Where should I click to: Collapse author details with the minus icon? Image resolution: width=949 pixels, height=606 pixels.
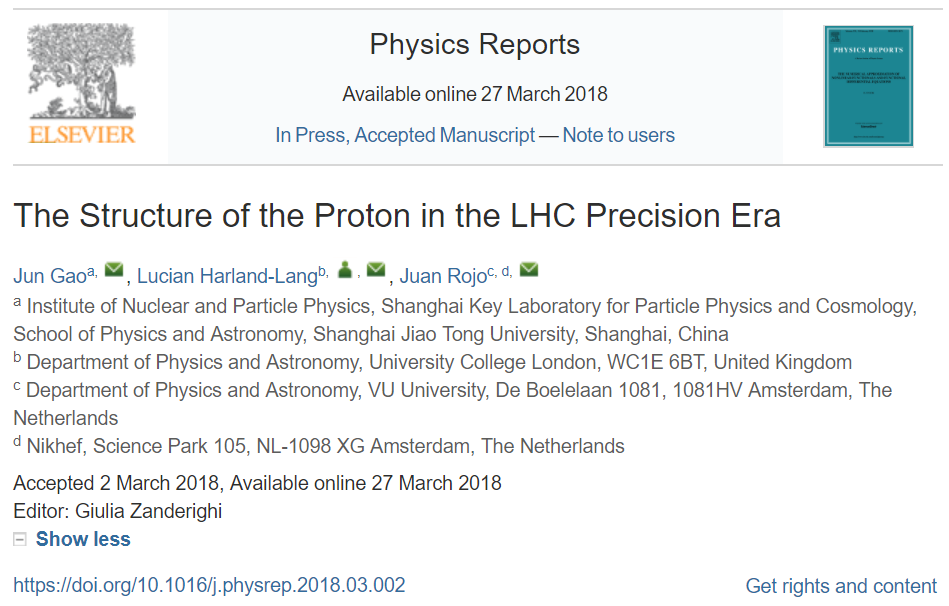tap(20, 539)
